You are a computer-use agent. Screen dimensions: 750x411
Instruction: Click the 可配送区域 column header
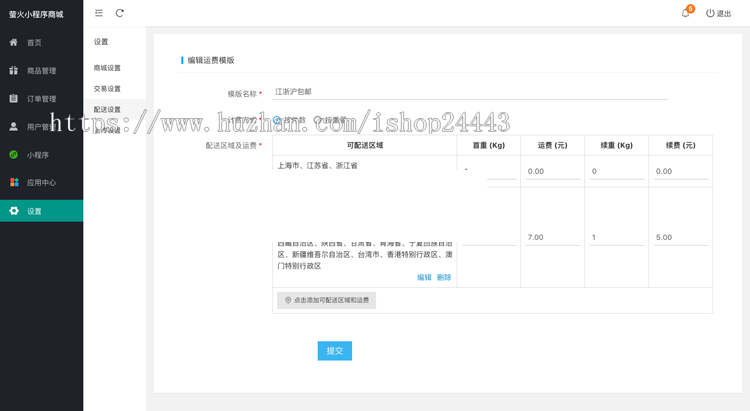(364, 145)
